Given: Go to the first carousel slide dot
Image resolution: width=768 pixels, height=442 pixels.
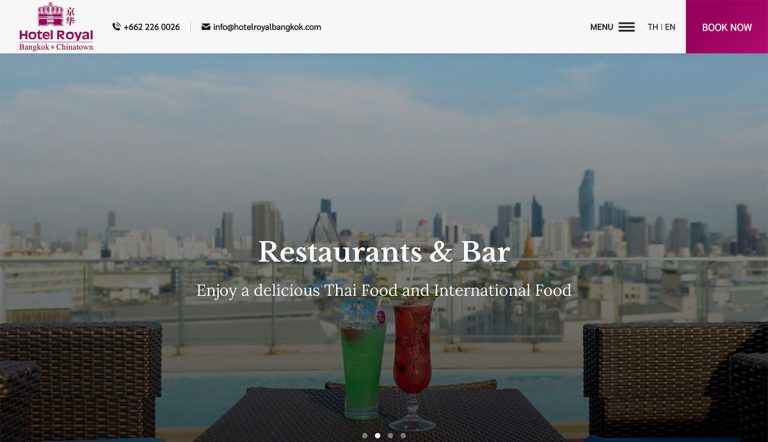Looking at the screenshot, I should (365, 435).
